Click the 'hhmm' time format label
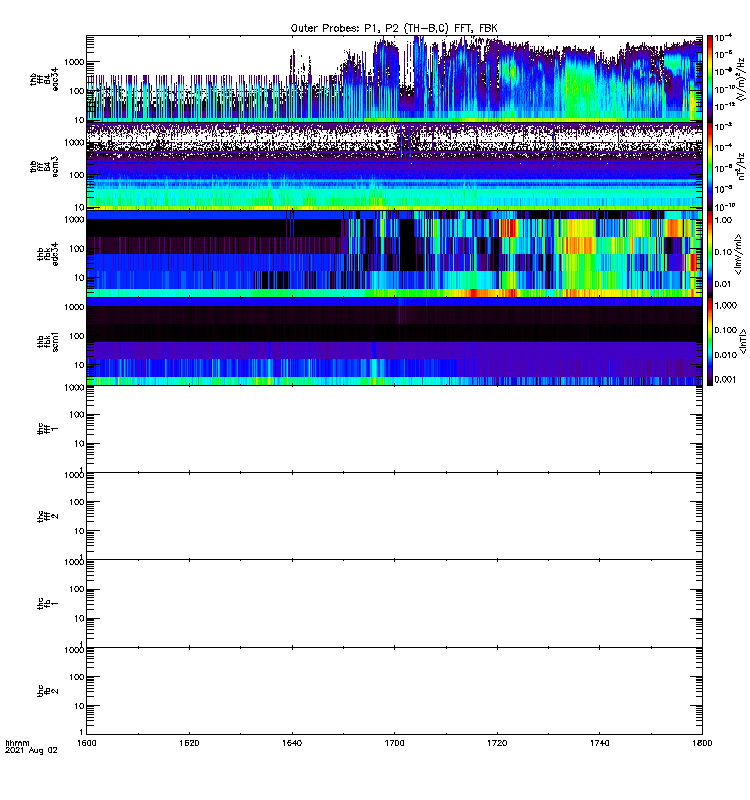The image size is (750, 800). [17, 743]
